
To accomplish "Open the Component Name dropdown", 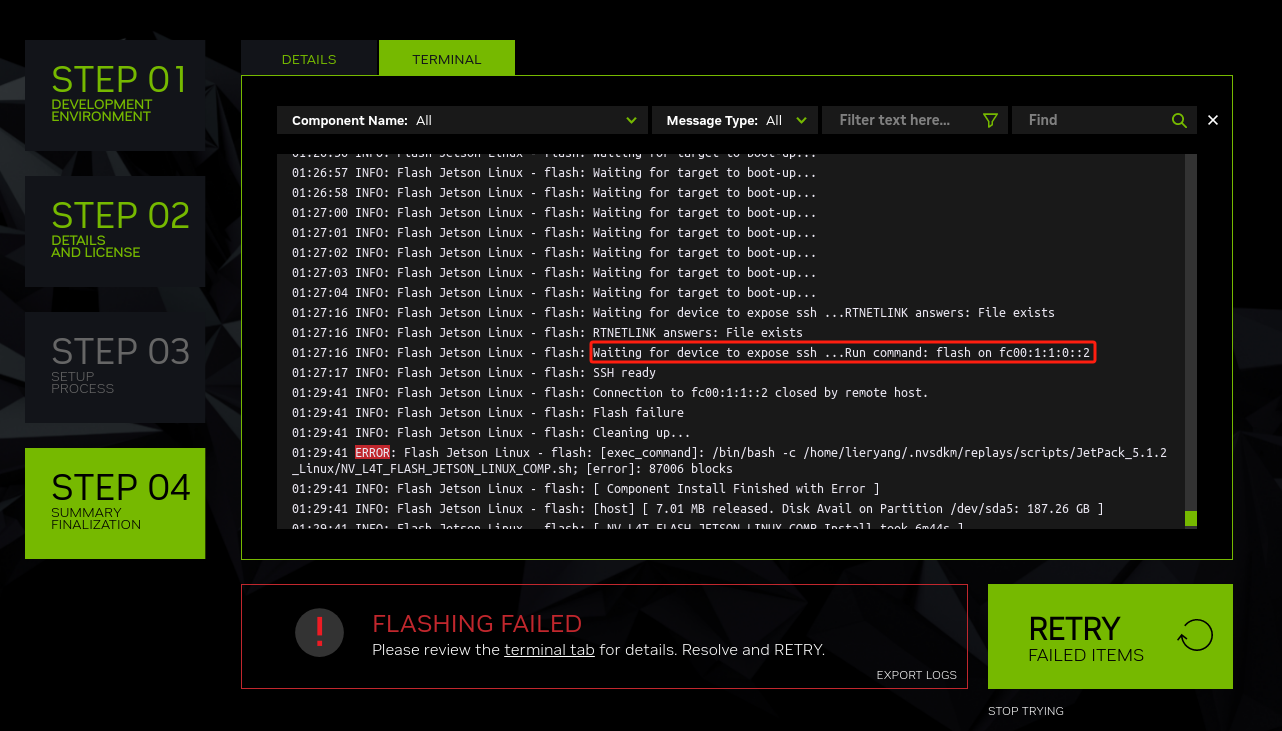I will tap(462, 120).
